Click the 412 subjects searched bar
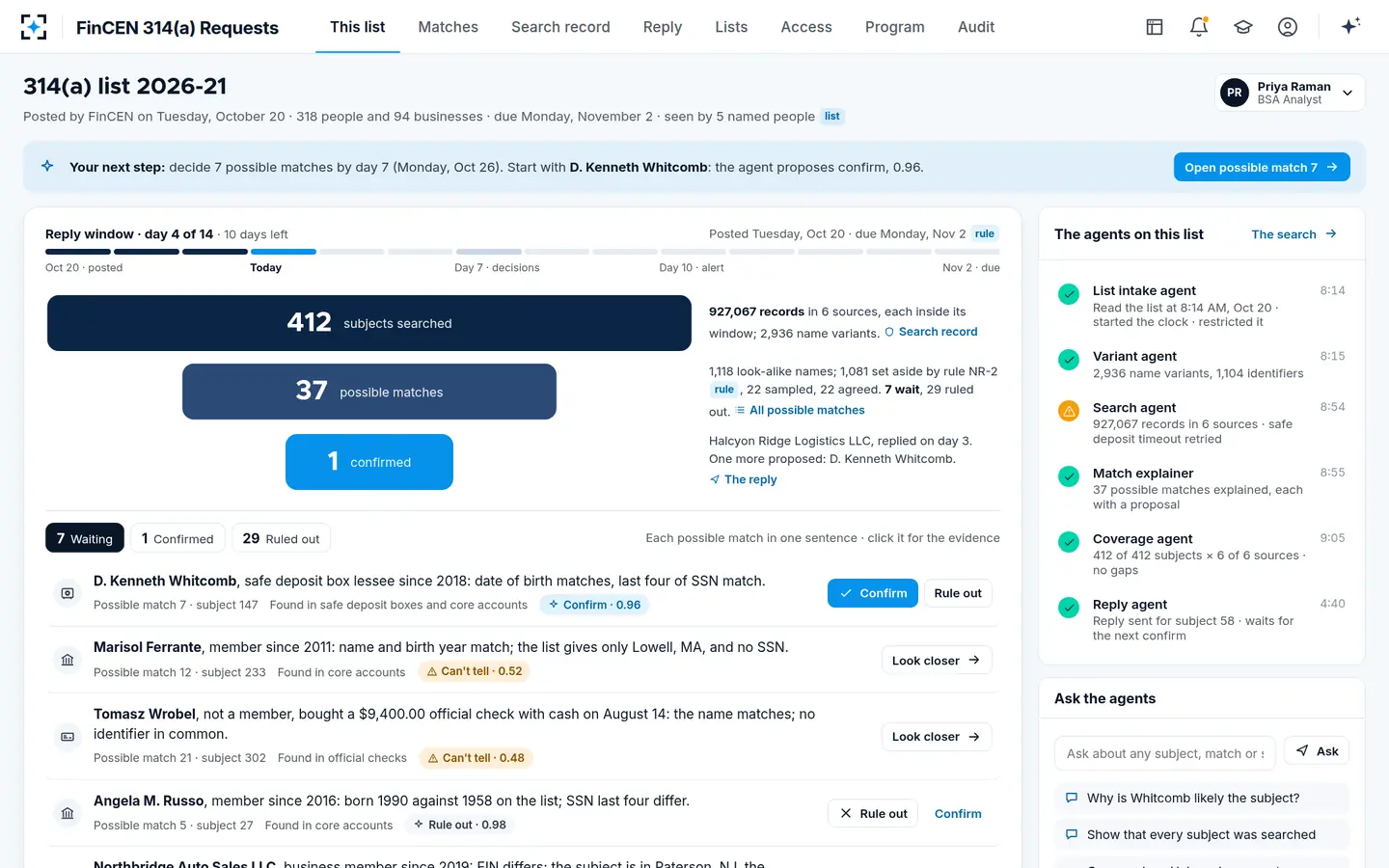The width and height of the screenshot is (1389, 868). [x=369, y=323]
